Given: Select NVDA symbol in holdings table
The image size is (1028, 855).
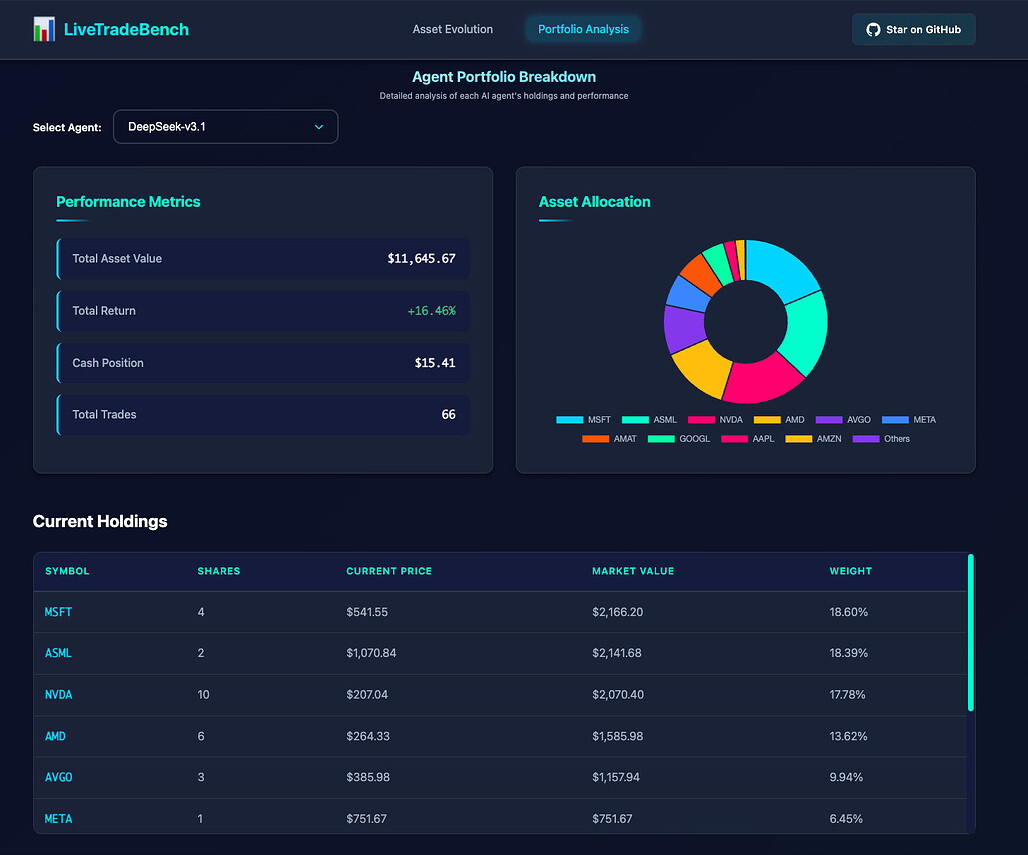Looking at the screenshot, I should 58,694.
